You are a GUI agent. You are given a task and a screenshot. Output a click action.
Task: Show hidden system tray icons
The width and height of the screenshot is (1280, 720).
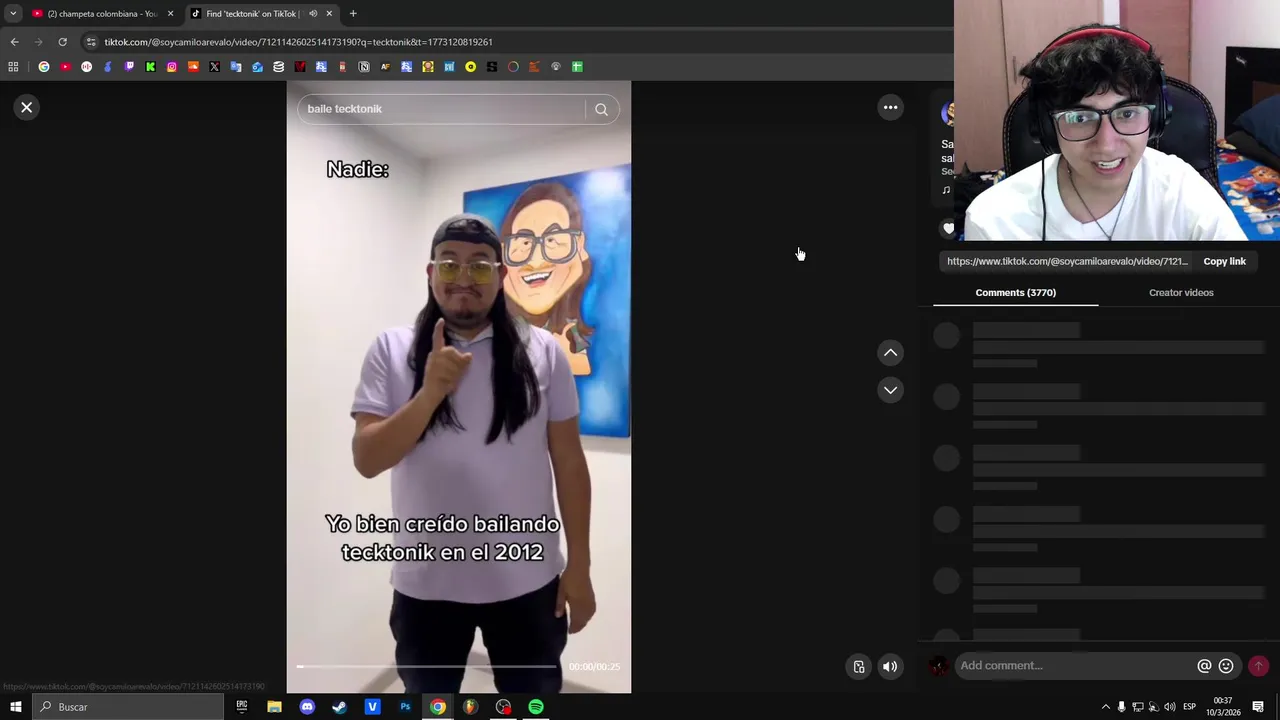point(1105,707)
